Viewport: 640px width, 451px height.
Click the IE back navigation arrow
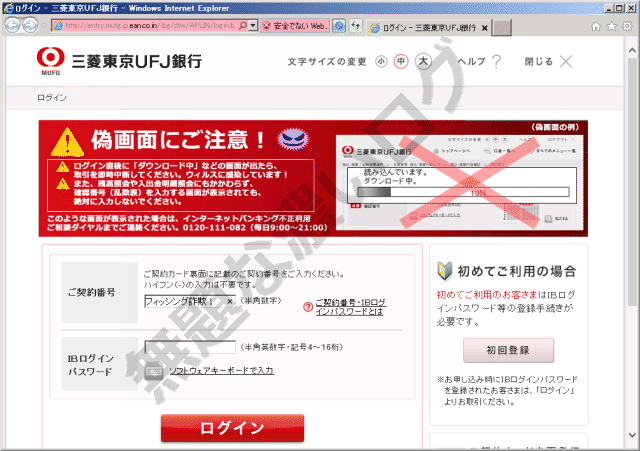pyautogui.click(x=13, y=26)
